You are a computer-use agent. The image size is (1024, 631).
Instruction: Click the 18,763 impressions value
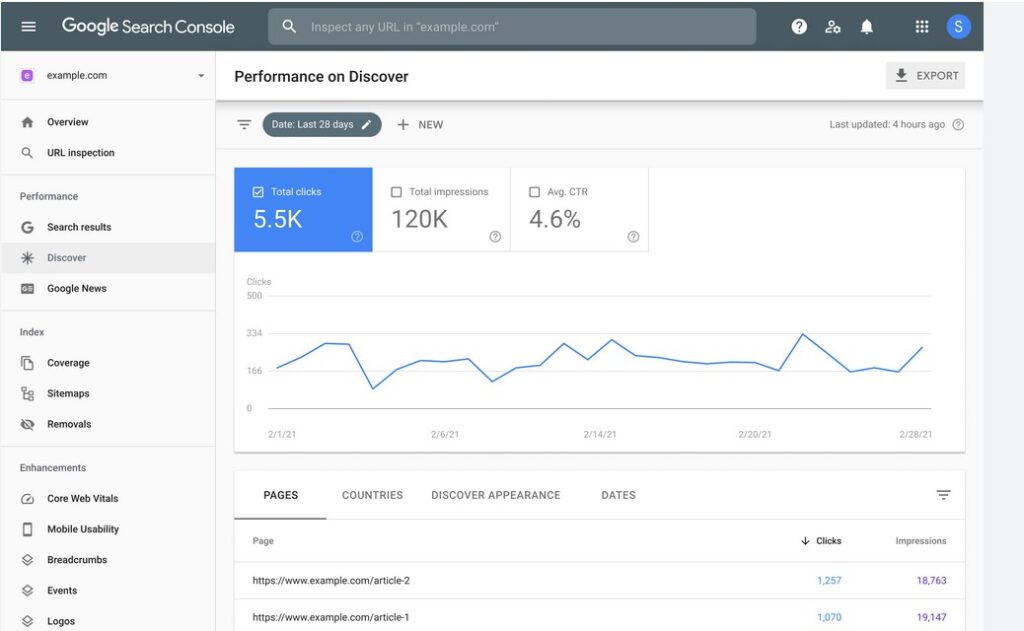coord(931,581)
